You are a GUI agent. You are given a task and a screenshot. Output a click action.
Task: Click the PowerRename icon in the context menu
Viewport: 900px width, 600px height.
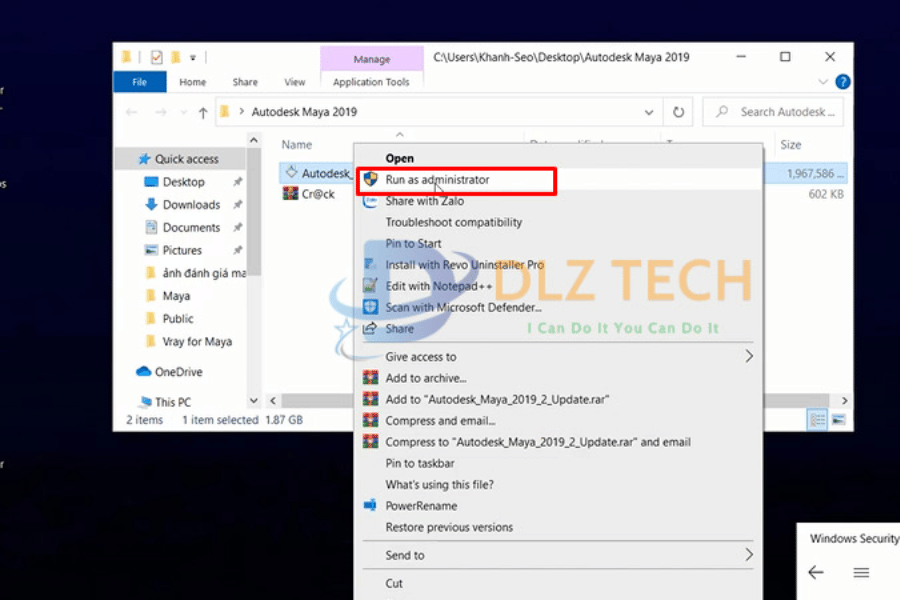(370, 506)
